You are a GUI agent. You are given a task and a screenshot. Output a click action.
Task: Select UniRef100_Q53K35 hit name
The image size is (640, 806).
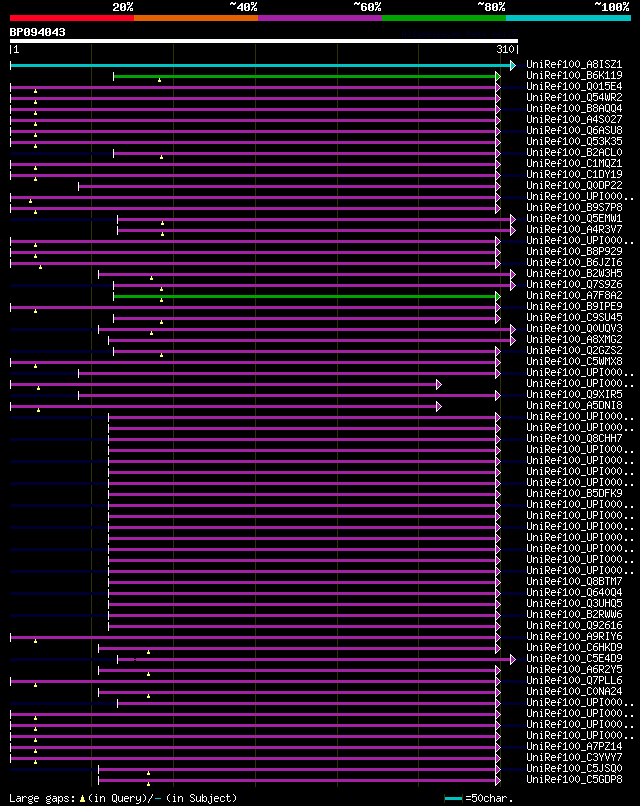[x=574, y=141]
